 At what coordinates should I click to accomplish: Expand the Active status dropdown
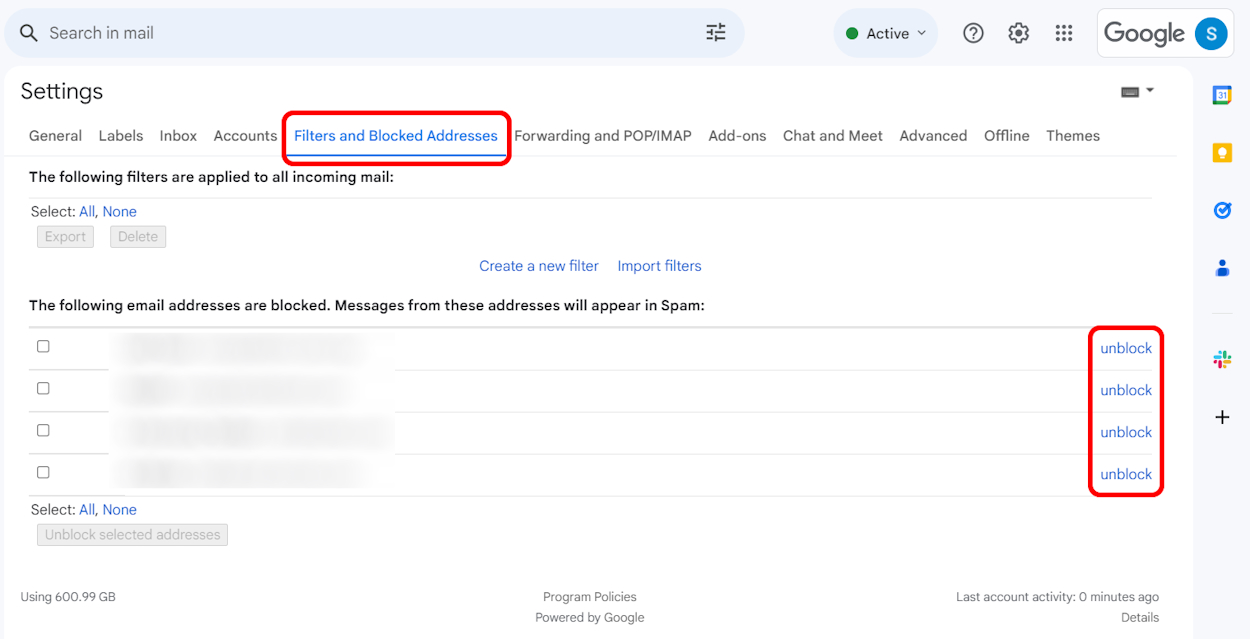885,32
